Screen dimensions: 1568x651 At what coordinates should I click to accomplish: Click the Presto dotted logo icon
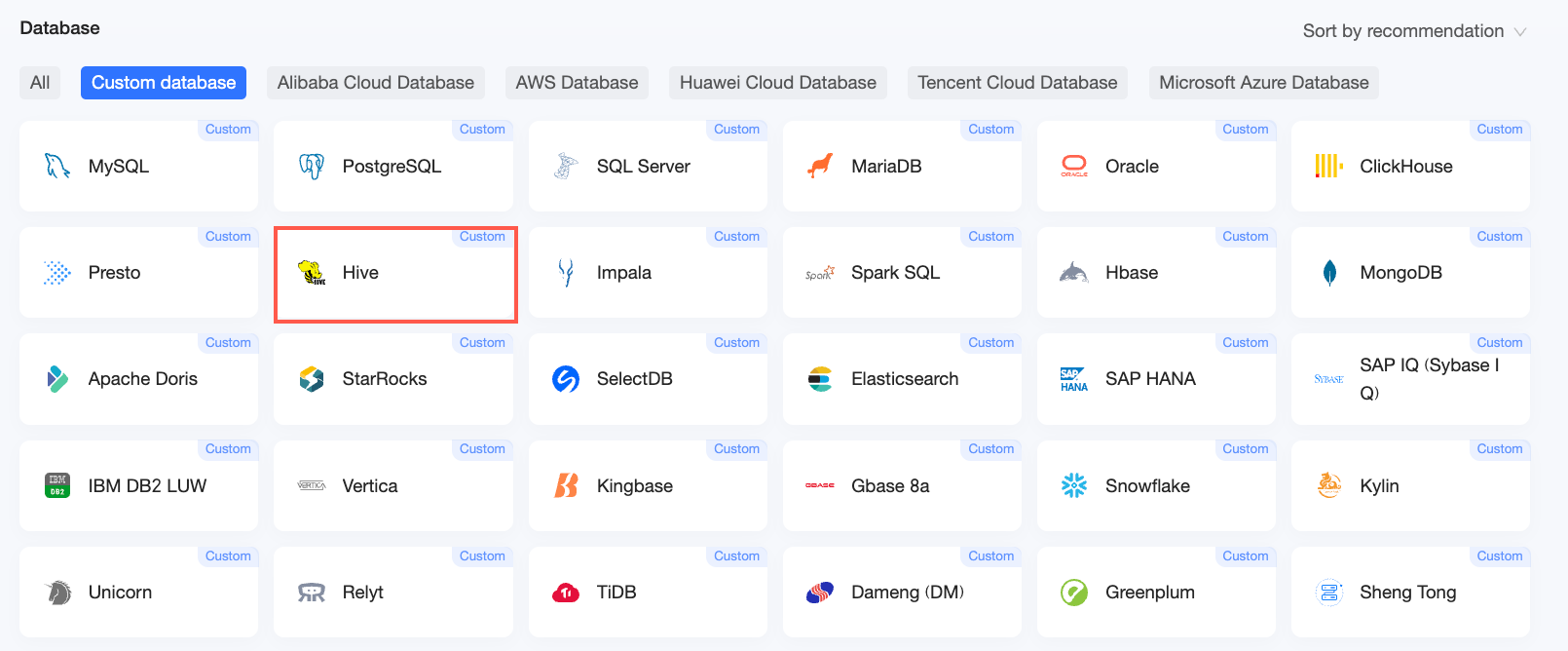[x=57, y=273]
